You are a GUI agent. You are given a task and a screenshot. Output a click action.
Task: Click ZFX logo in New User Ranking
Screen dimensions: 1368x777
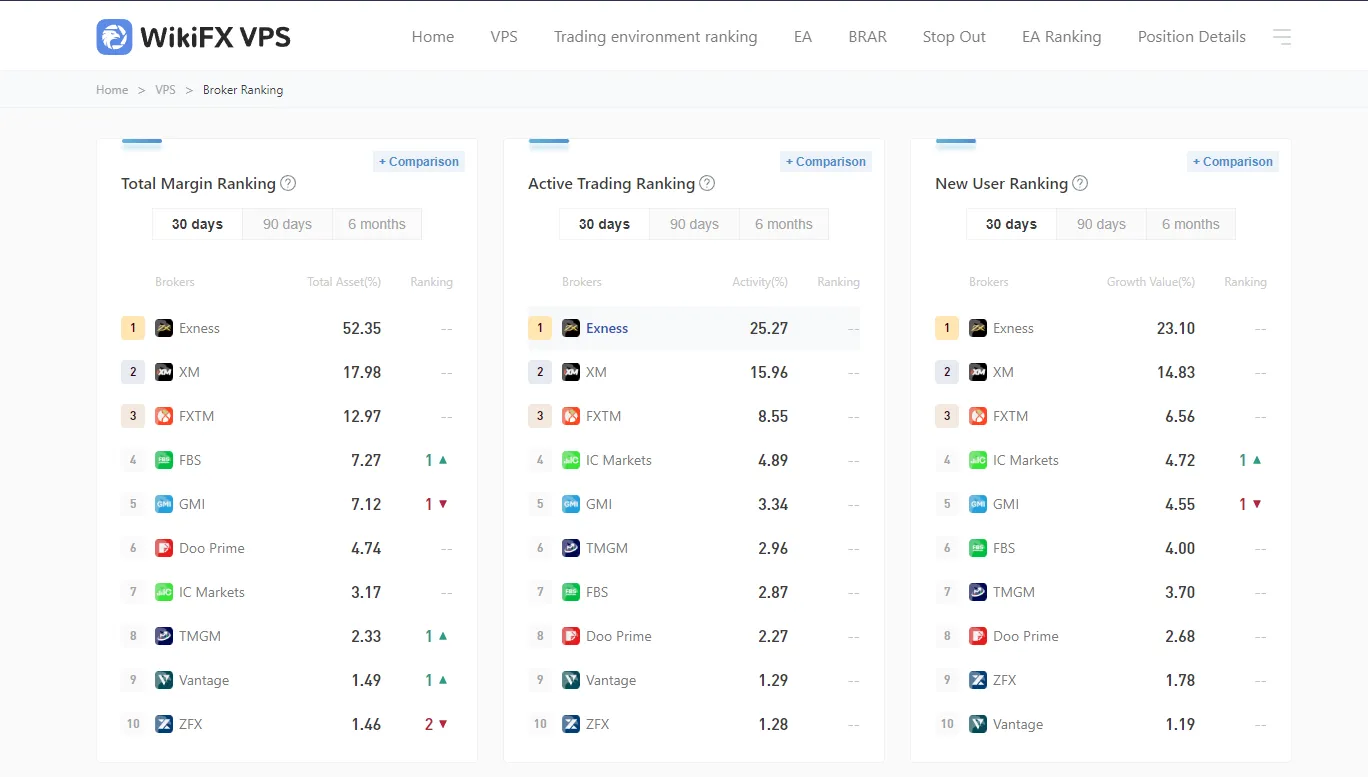click(x=978, y=680)
